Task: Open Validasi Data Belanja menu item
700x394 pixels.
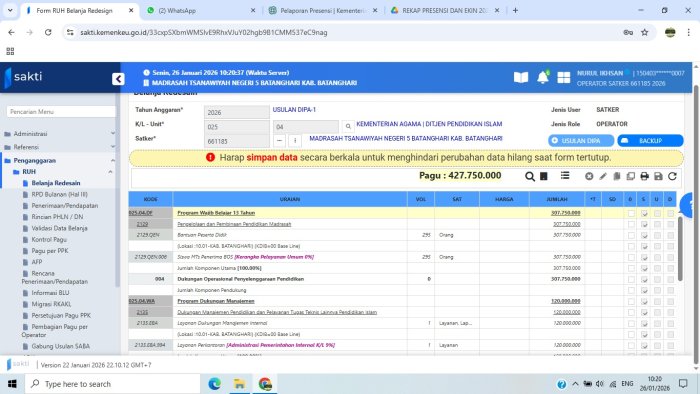Action: click(59, 228)
